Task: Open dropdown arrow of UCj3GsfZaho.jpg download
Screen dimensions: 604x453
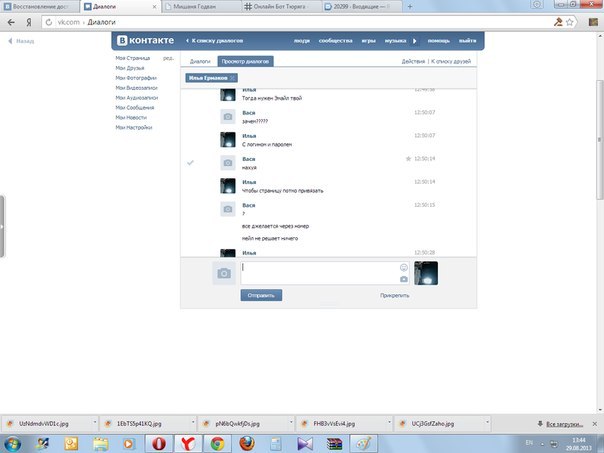Action: [487, 423]
